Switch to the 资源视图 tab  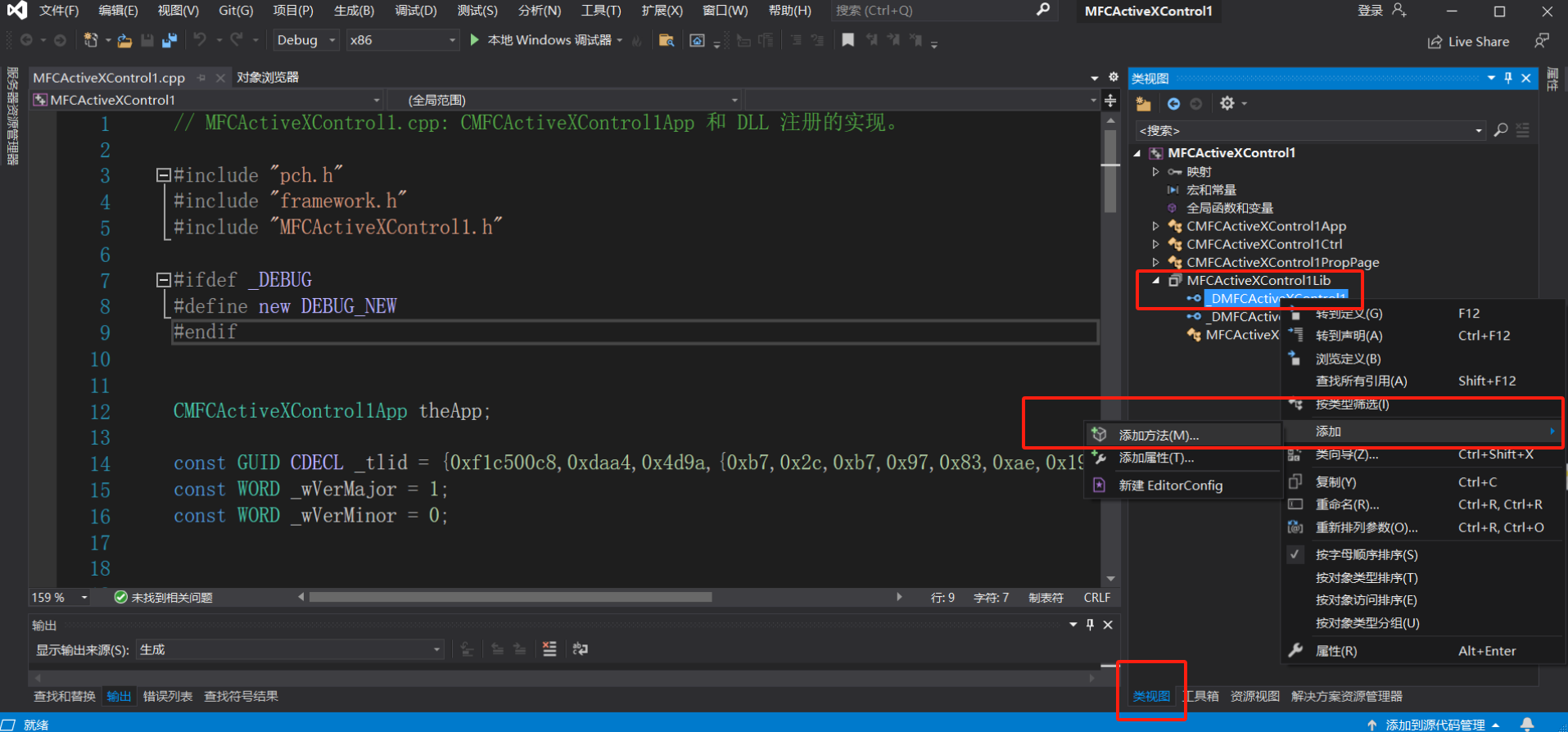[x=1255, y=696]
